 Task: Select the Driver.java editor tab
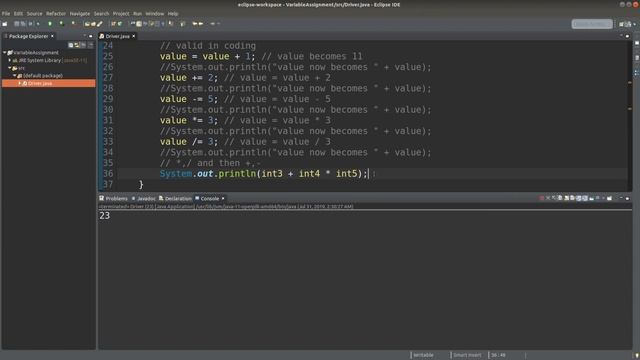coord(117,36)
